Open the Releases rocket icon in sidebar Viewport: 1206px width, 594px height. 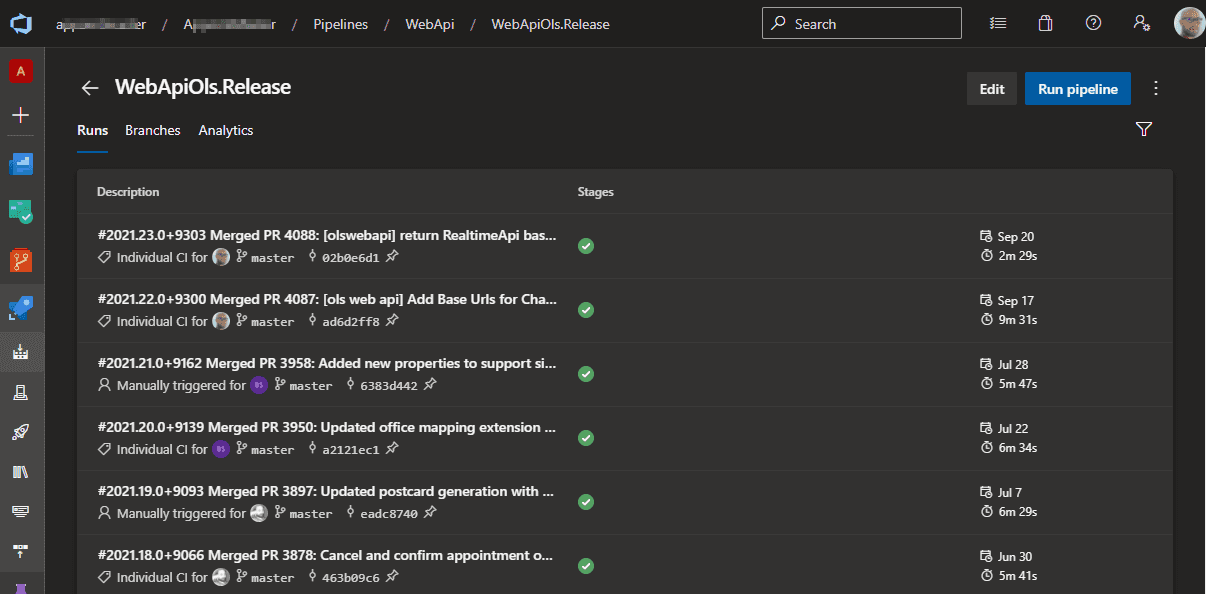coord(21,432)
